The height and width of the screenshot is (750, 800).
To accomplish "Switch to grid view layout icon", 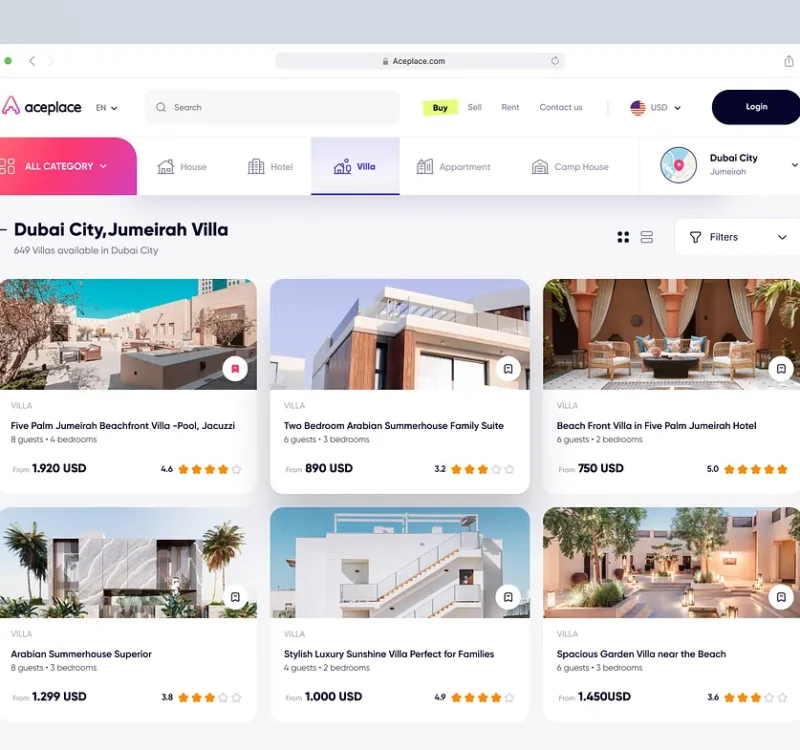I will click(x=623, y=237).
